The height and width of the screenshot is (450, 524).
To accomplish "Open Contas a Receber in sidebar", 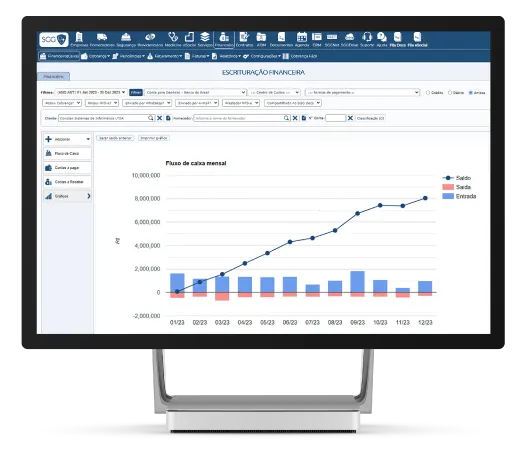I will [68, 182].
